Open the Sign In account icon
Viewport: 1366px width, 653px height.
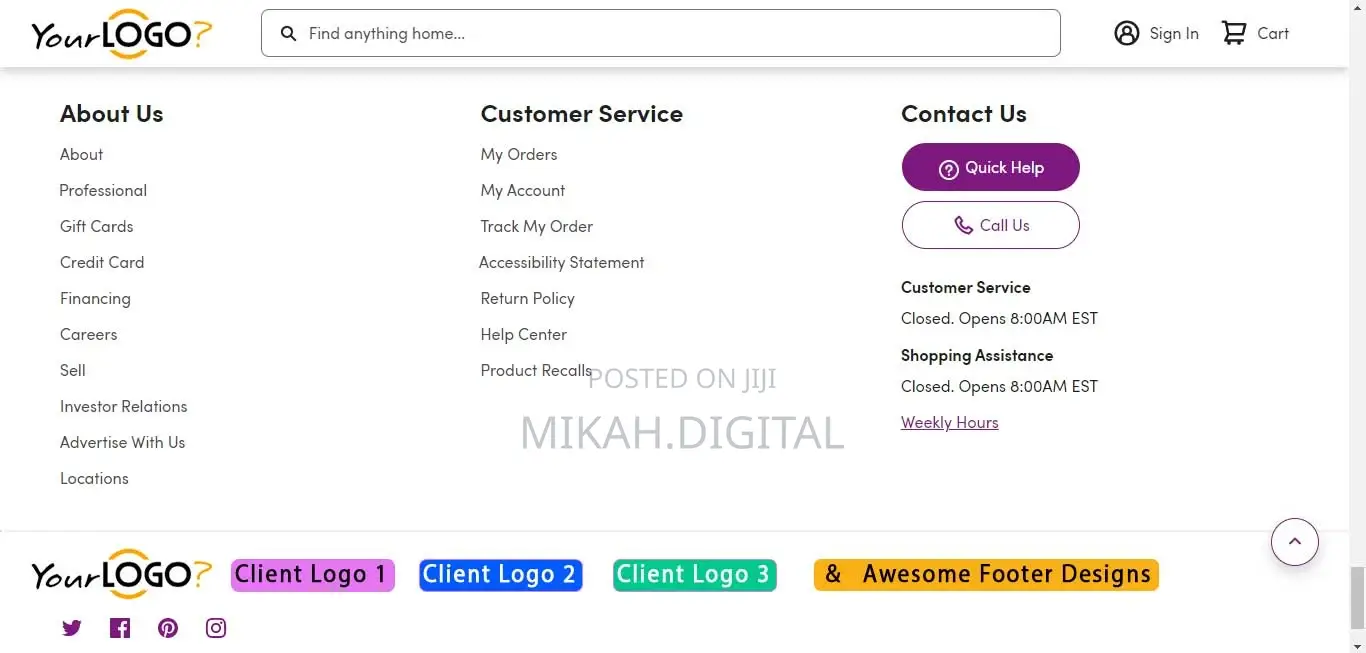[1127, 33]
